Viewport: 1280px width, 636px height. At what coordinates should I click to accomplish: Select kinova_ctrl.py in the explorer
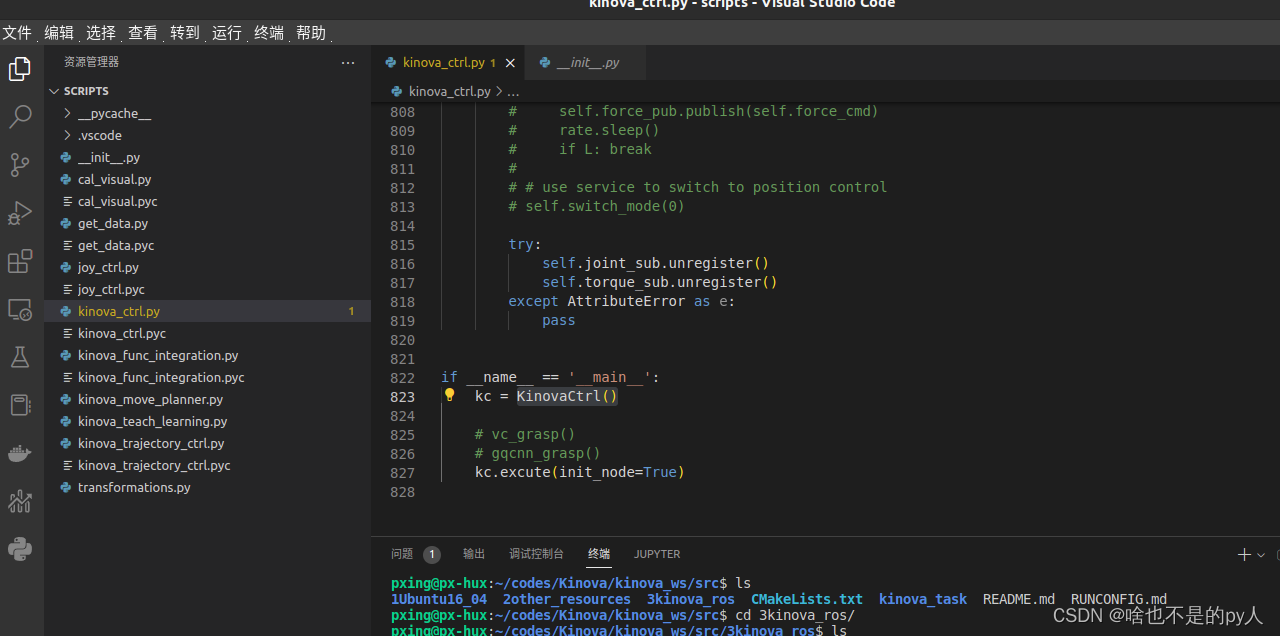[207, 311]
